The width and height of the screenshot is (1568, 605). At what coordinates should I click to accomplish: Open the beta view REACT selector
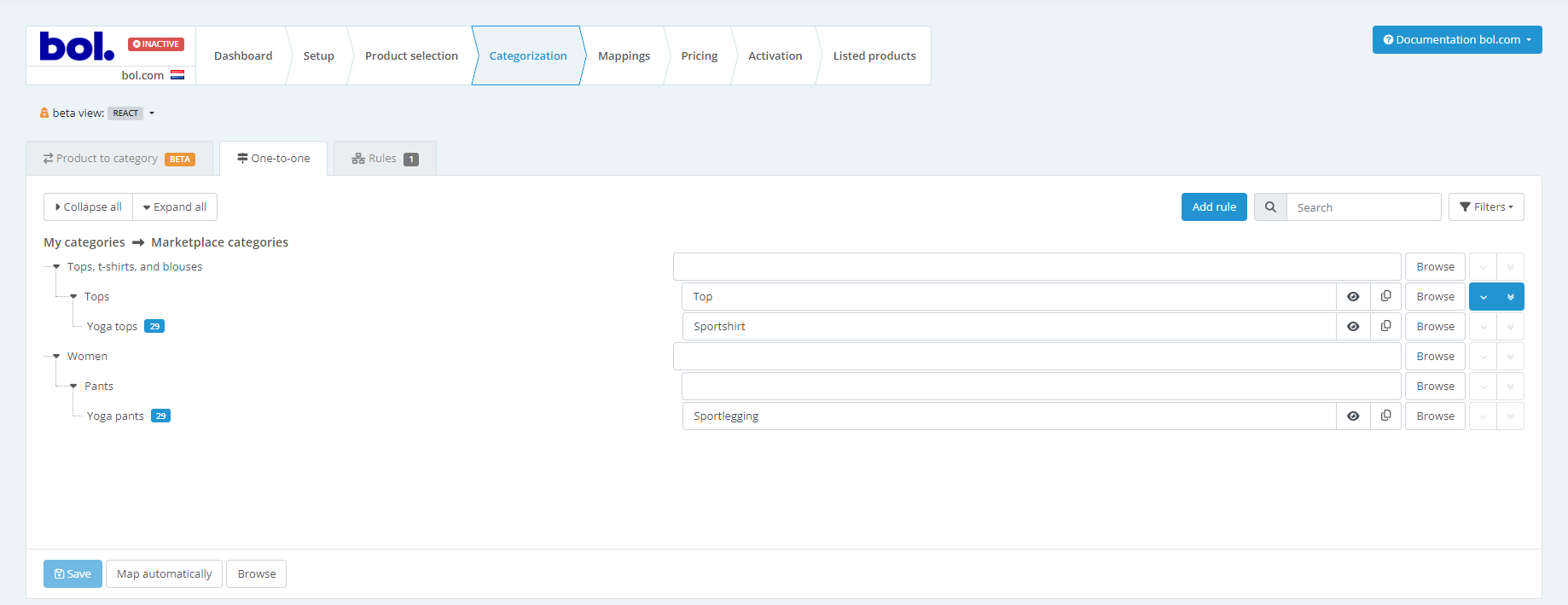click(132, 113)
